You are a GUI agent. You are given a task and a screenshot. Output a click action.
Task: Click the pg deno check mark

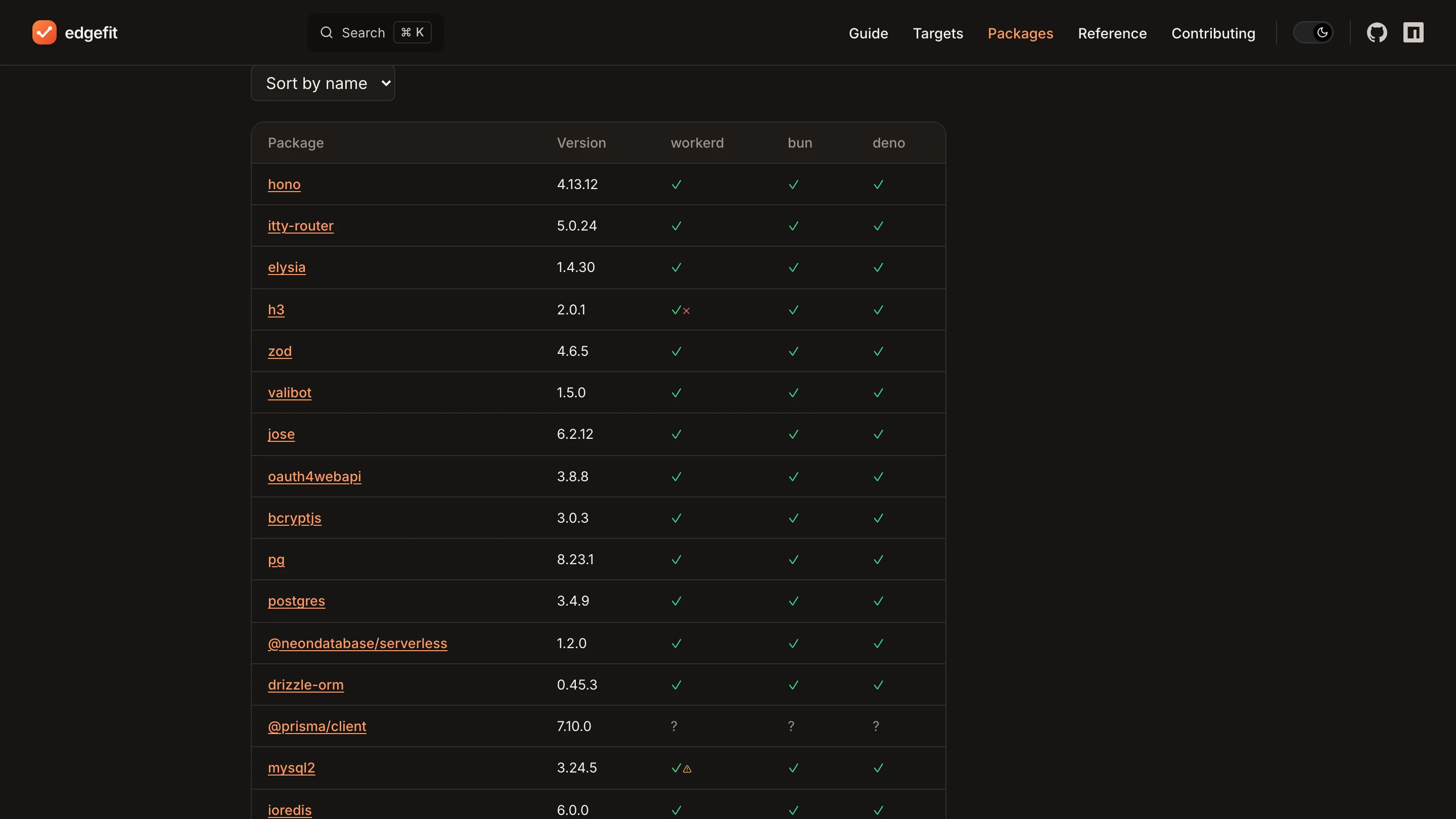coord(878,560)
